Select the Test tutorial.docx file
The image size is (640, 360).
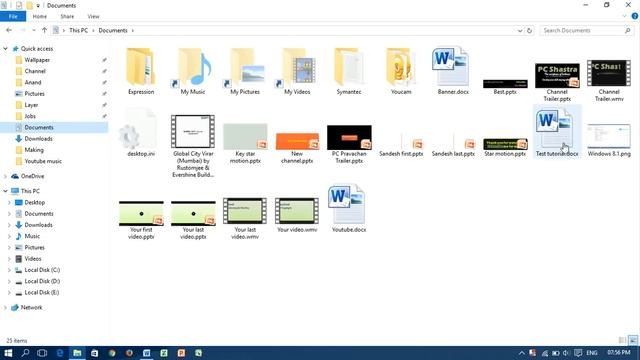click(557, 132)
